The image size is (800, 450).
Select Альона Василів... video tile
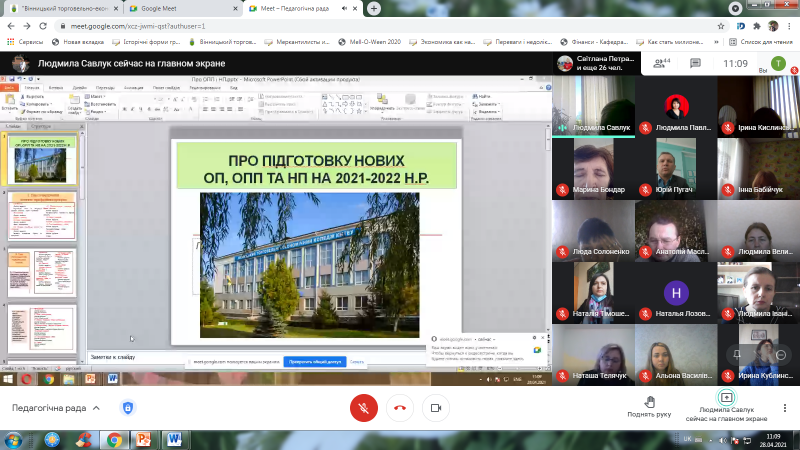[x=676, y=355]
